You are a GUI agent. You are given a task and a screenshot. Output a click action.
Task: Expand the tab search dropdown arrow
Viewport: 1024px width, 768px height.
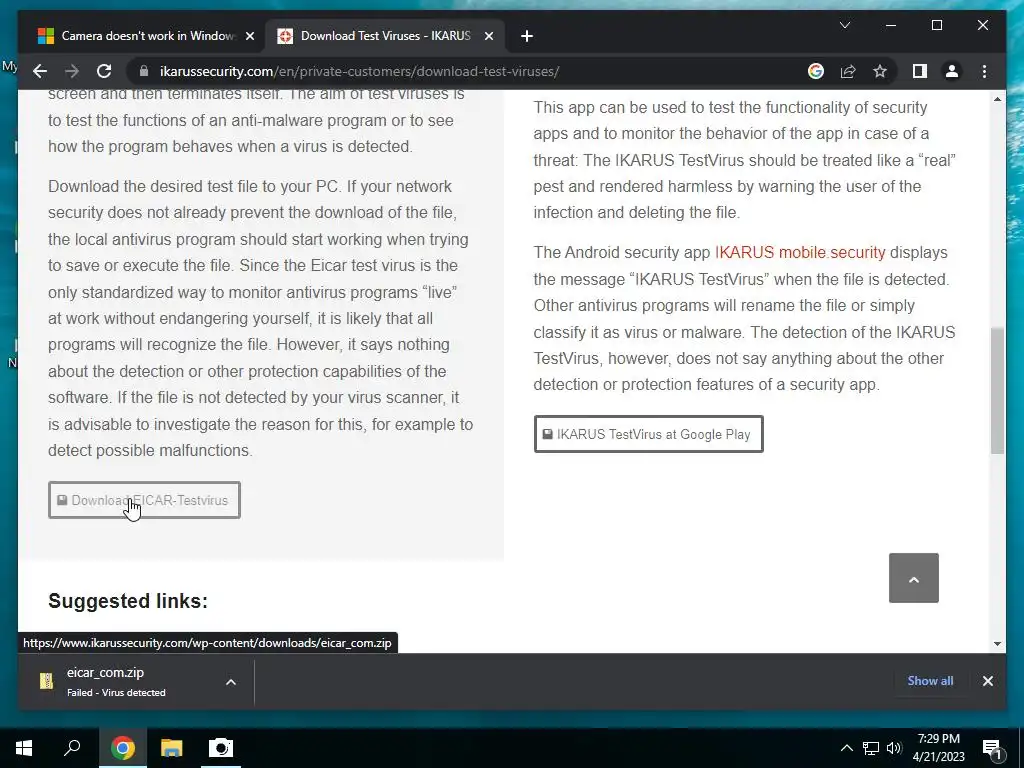[844, 25]
